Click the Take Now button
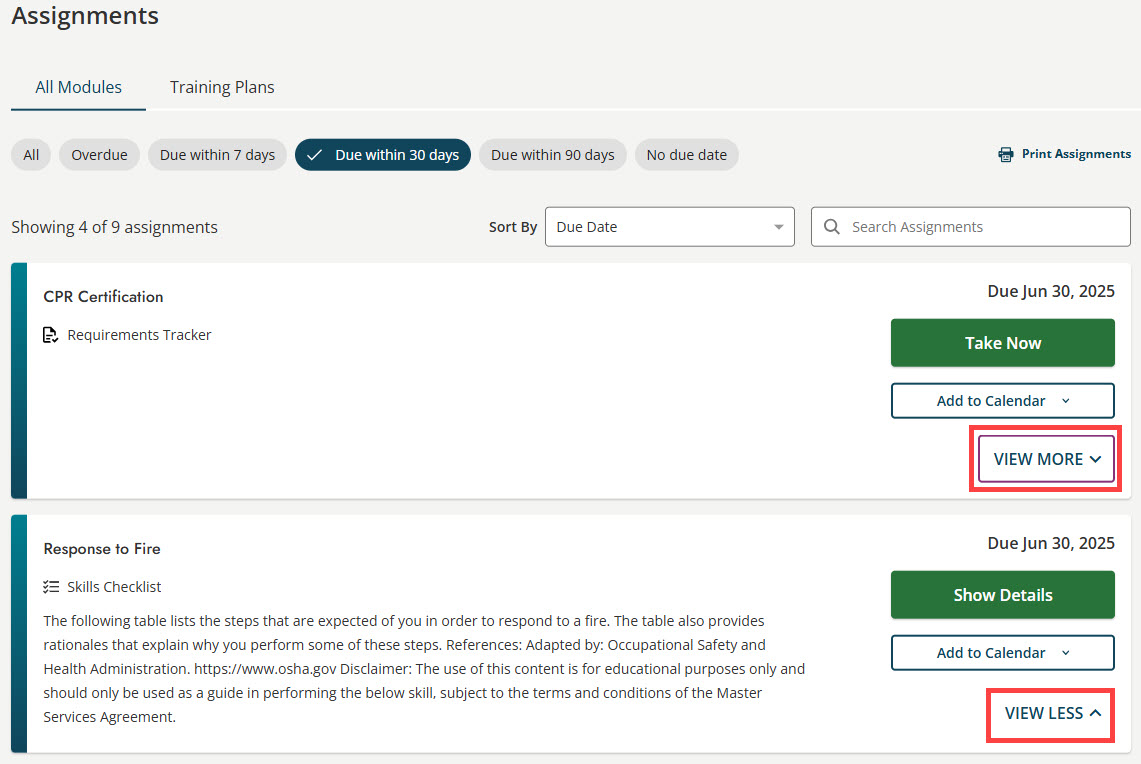Viewport: 1141px width, 764px height. 1002,342
